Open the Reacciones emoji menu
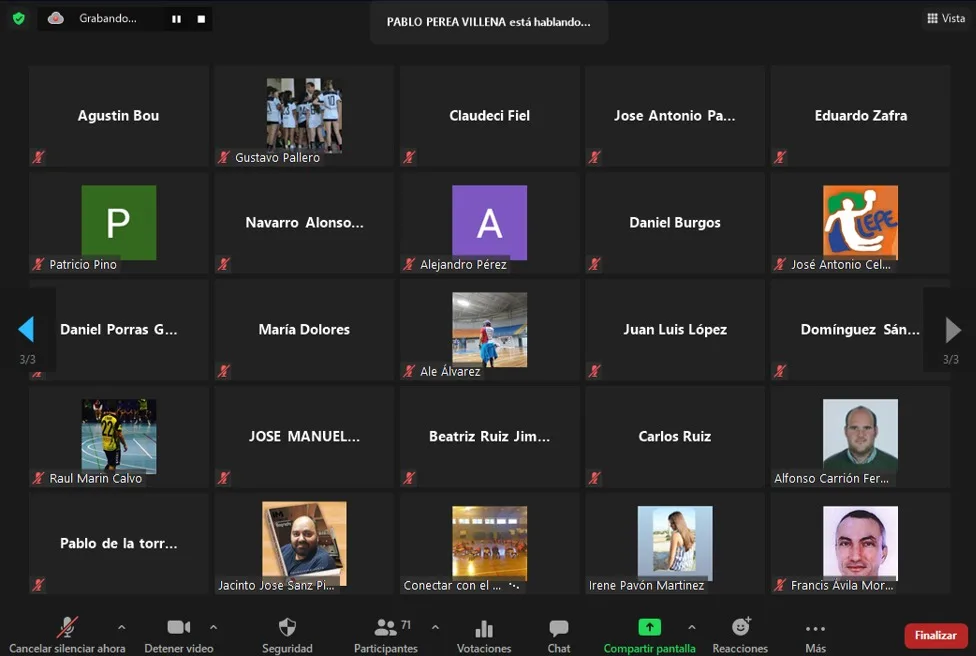Viewport: 976px width, 656px height. 740,628
